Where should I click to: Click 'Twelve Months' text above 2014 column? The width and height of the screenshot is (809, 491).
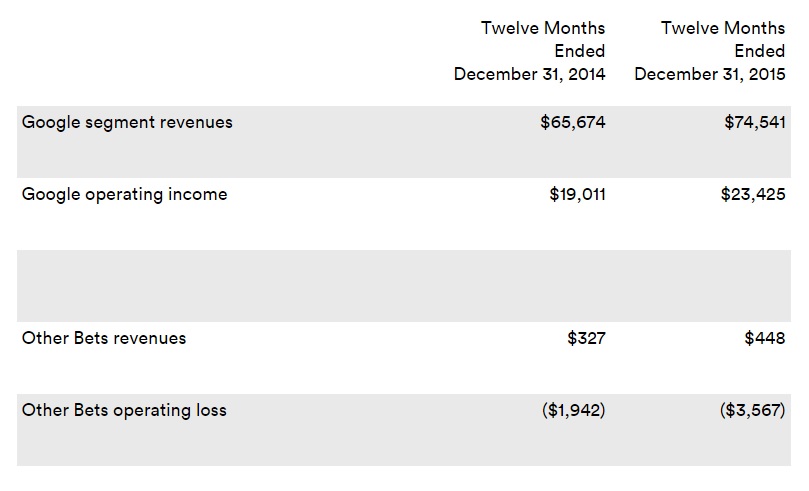click(x=543, y=28)
